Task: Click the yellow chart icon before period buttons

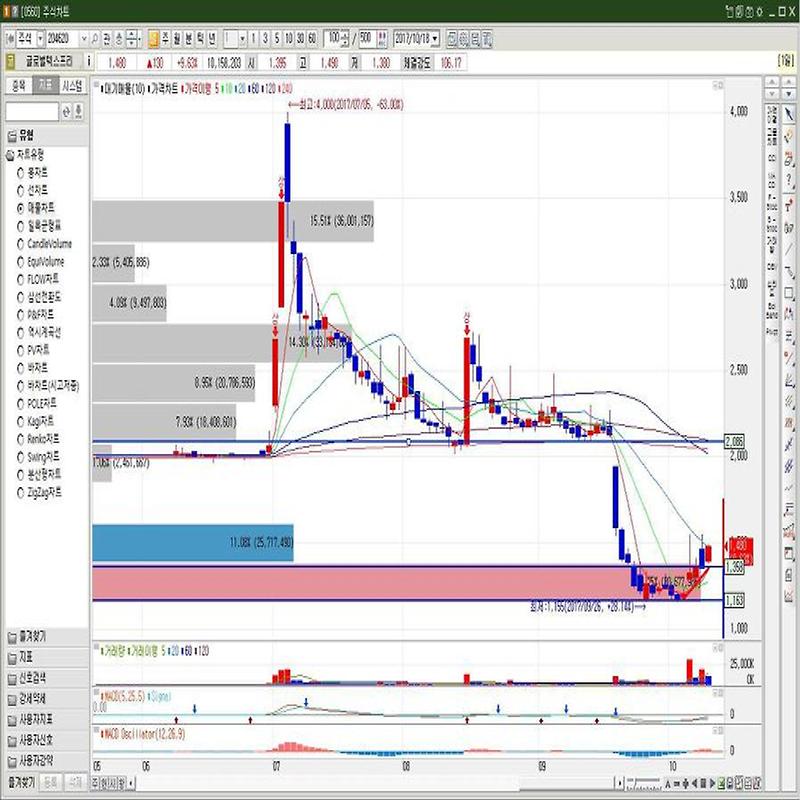Action: coord(153,38)
